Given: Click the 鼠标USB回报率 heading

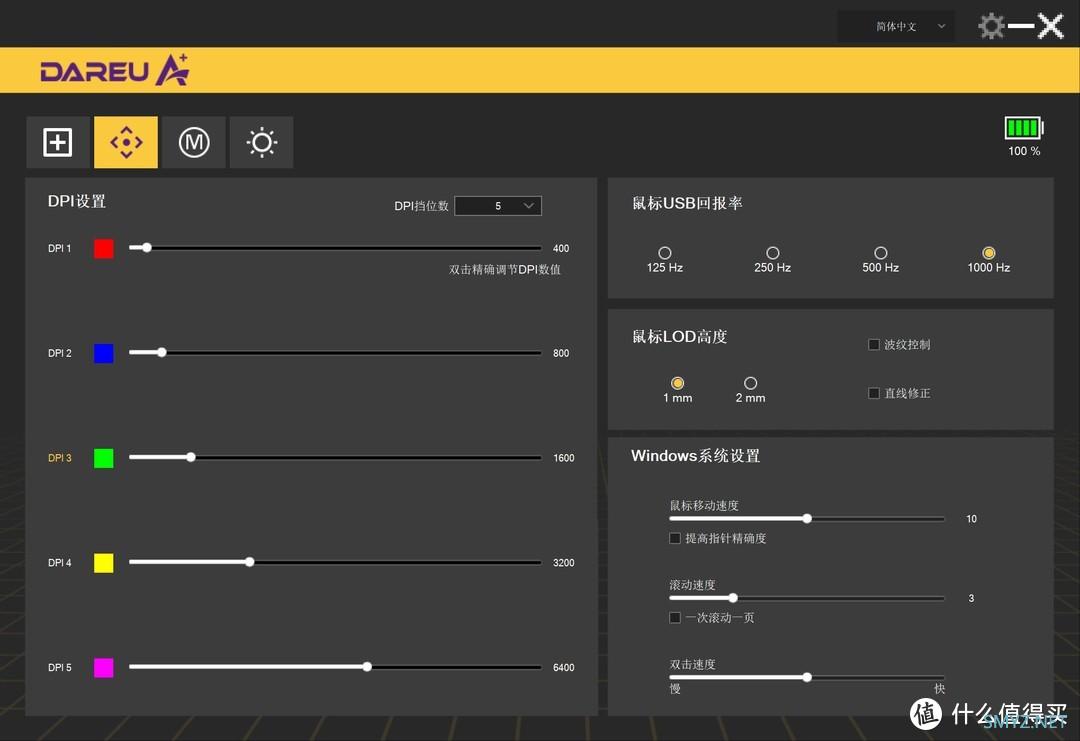Looking at the screenshot, I should (687, 203).
